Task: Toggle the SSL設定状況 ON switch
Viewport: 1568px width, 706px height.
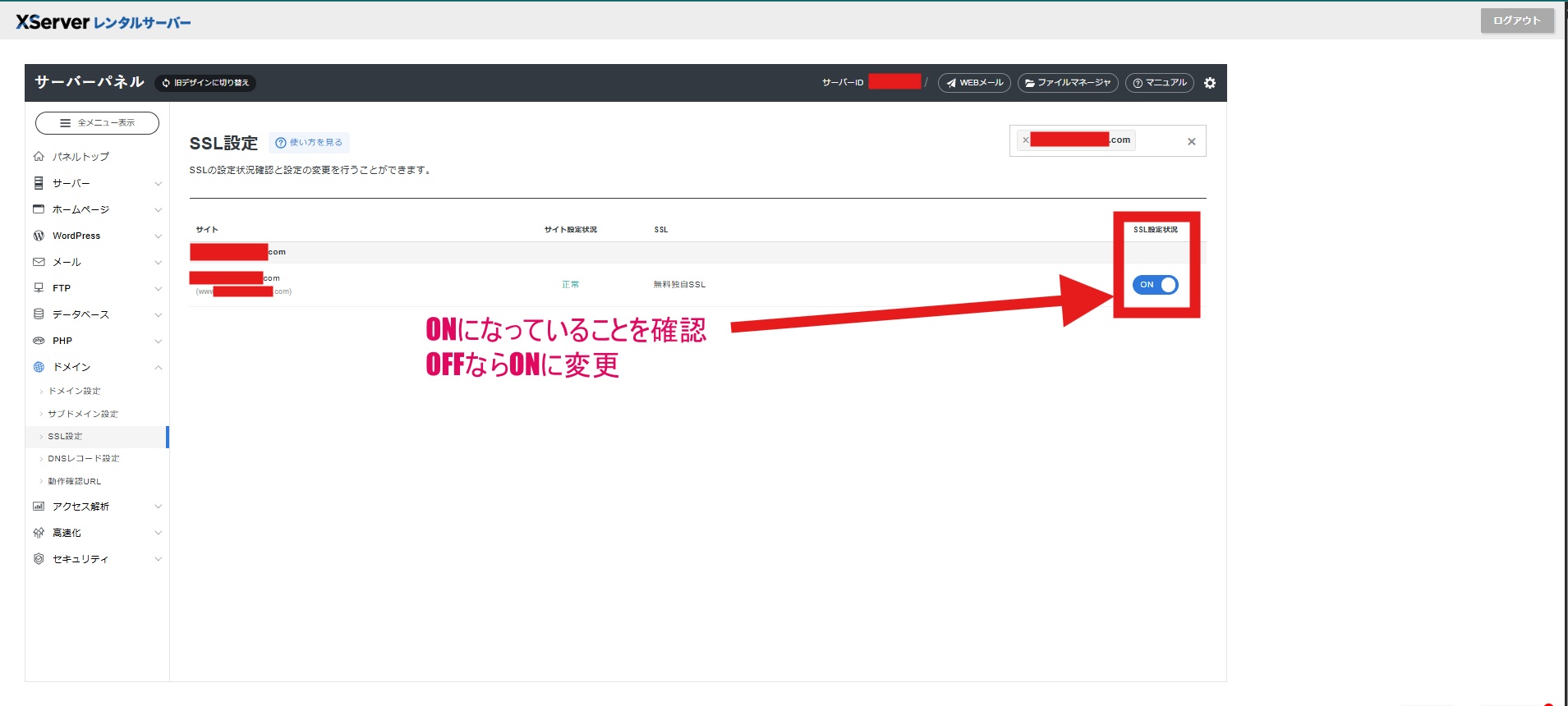Action: 1155,285
